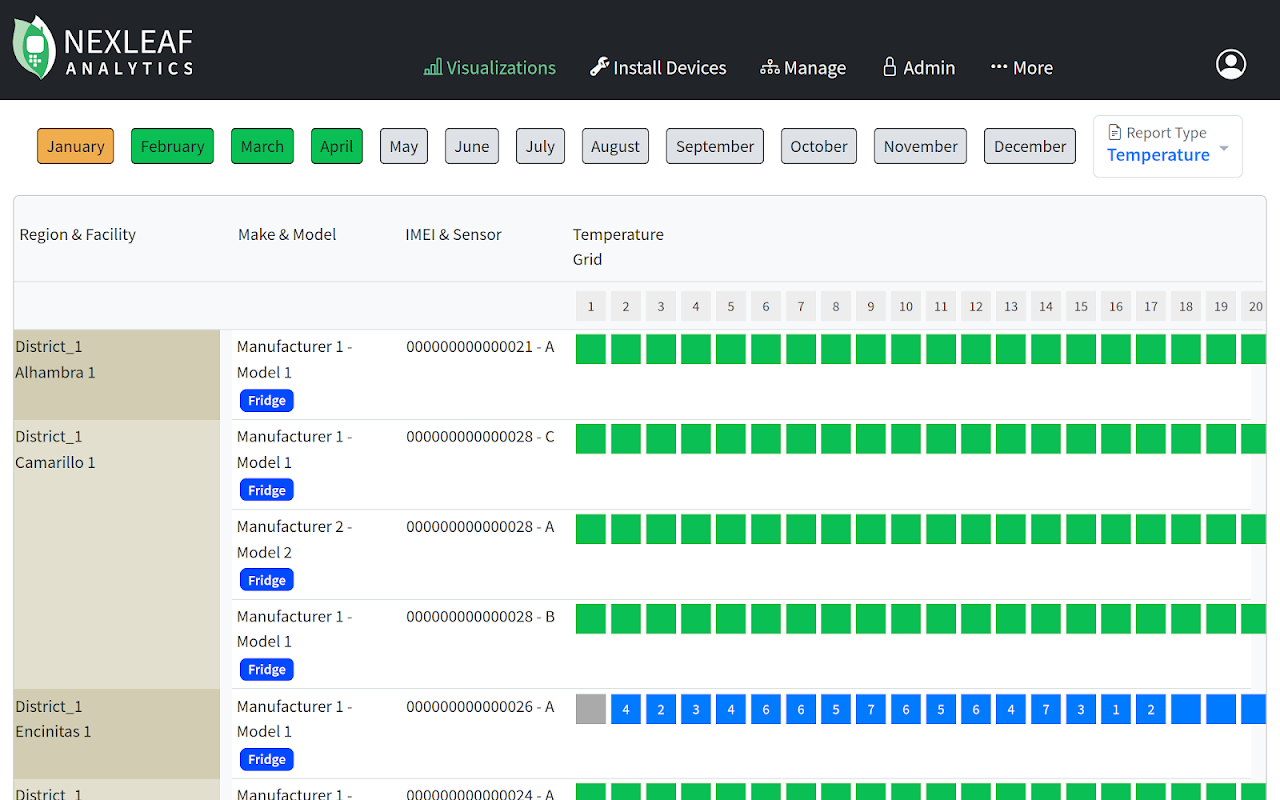Open the user profile account icon
The height and width of the screenshot is (800, 1280).
pyautogui.click(x=1230, y=64)
